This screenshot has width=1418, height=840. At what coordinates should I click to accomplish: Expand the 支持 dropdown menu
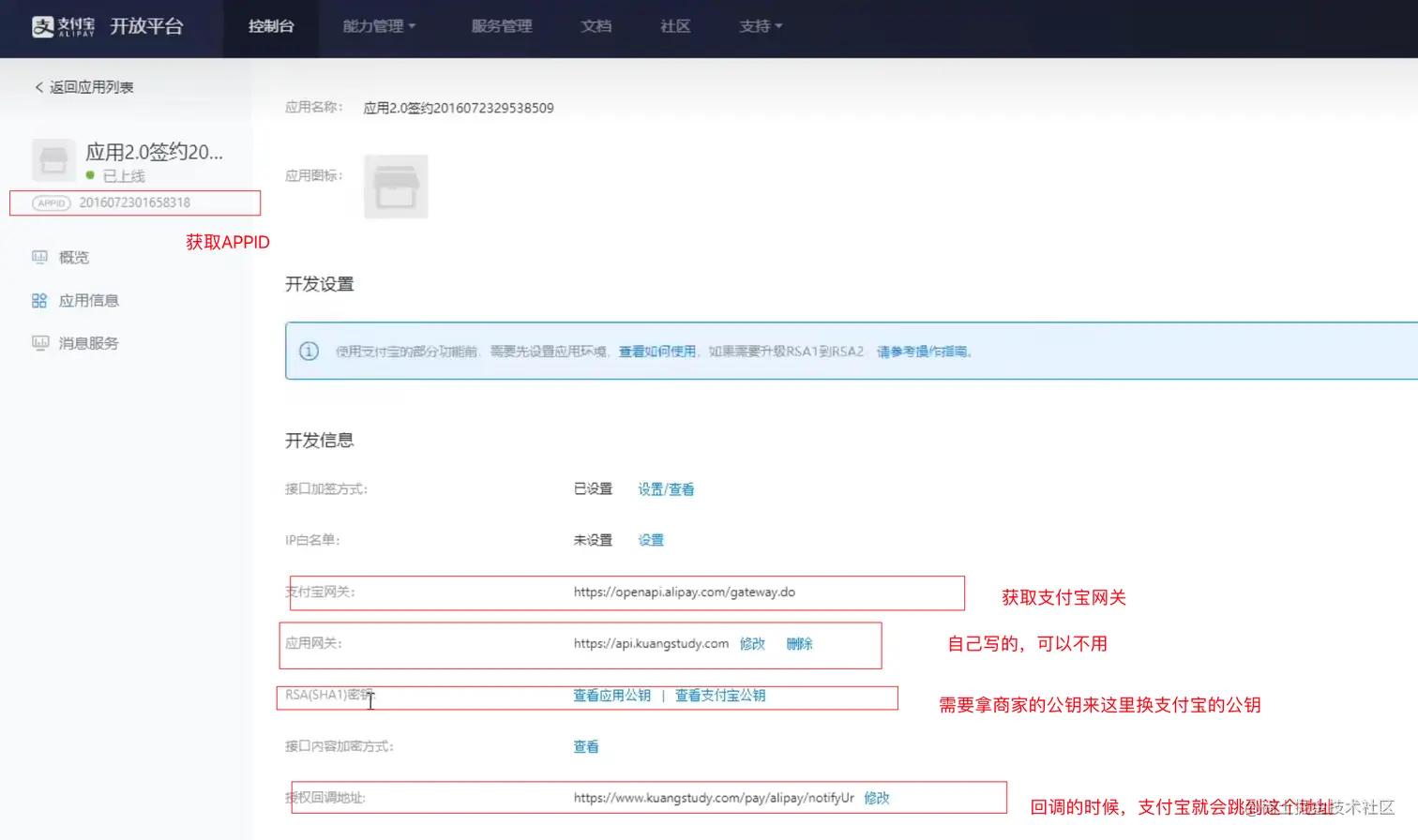pos(761,26)
